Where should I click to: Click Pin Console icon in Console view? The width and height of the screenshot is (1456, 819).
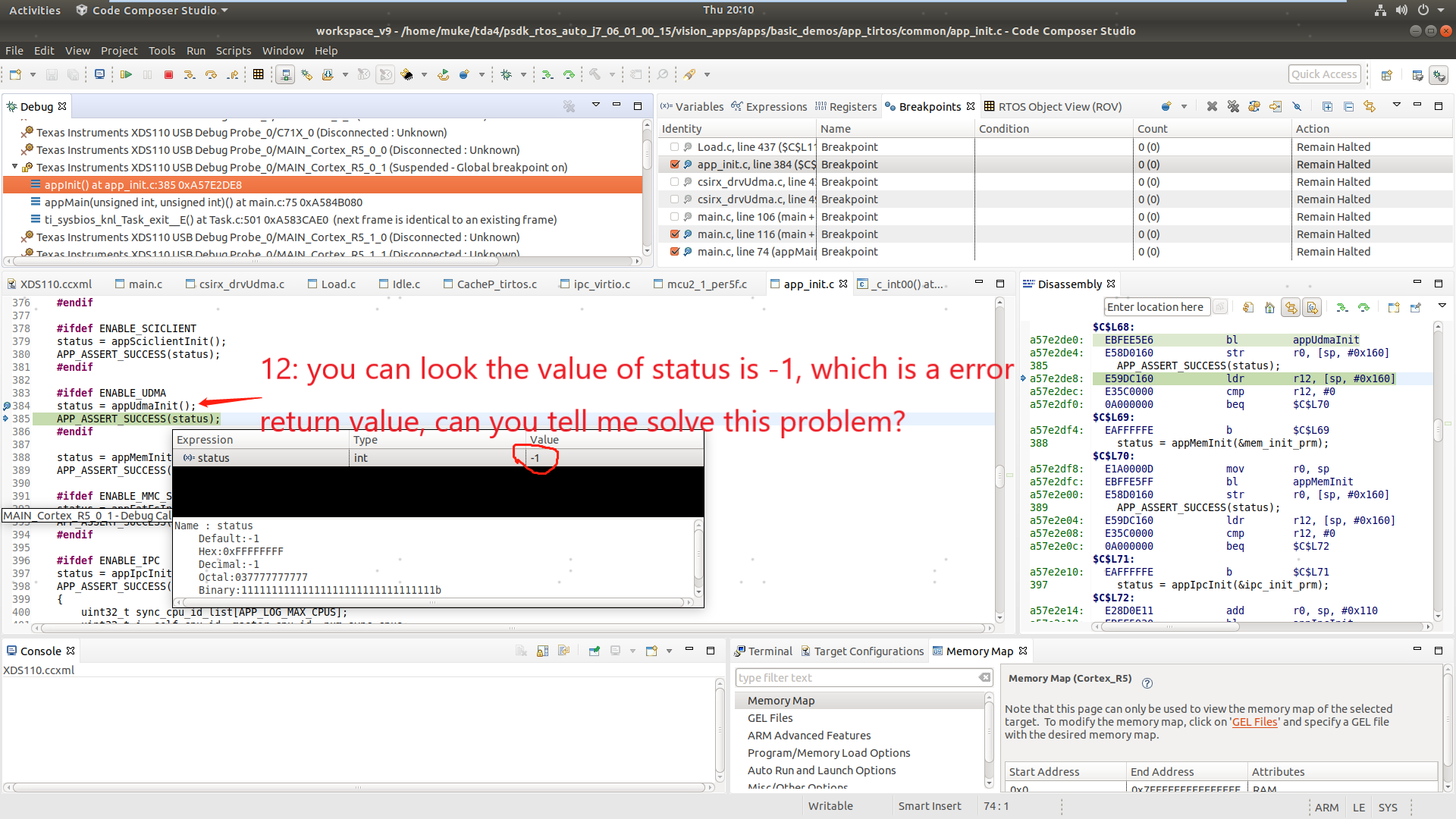pyautogui.click(x=594, y=651)
